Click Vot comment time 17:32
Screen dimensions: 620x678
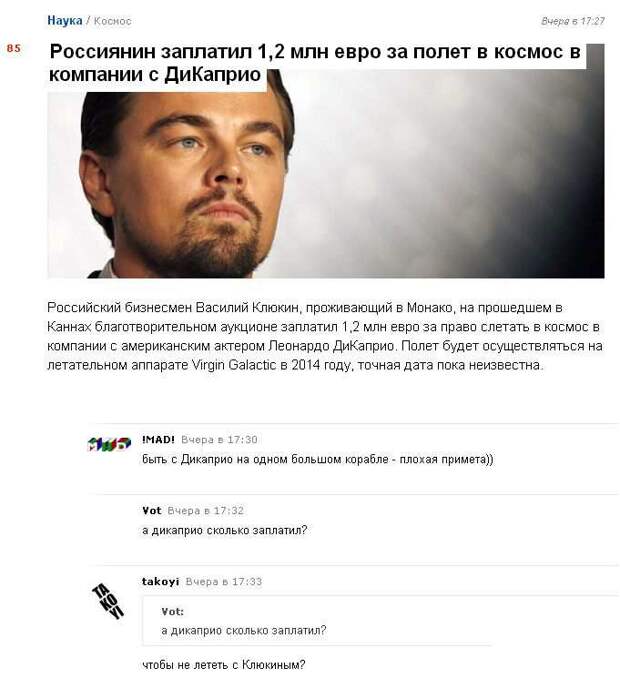(206, 511)
